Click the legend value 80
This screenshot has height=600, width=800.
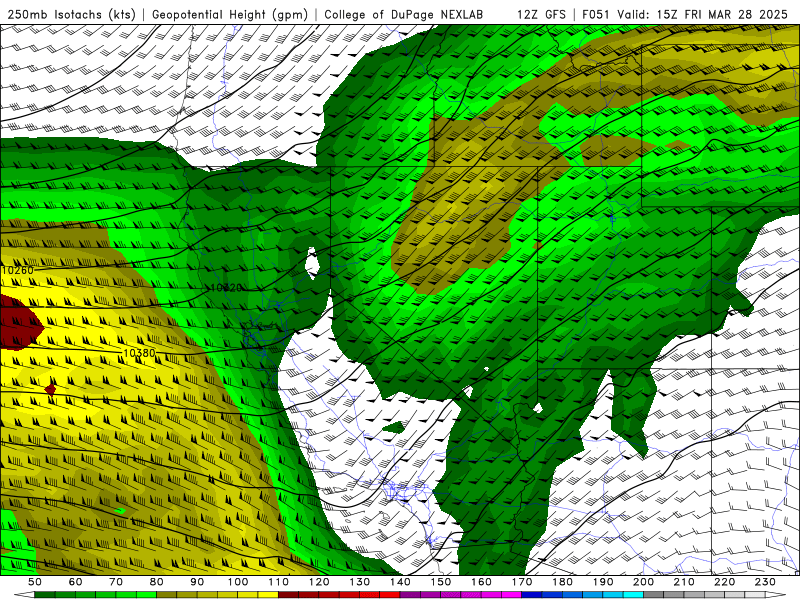pos(156,582)
